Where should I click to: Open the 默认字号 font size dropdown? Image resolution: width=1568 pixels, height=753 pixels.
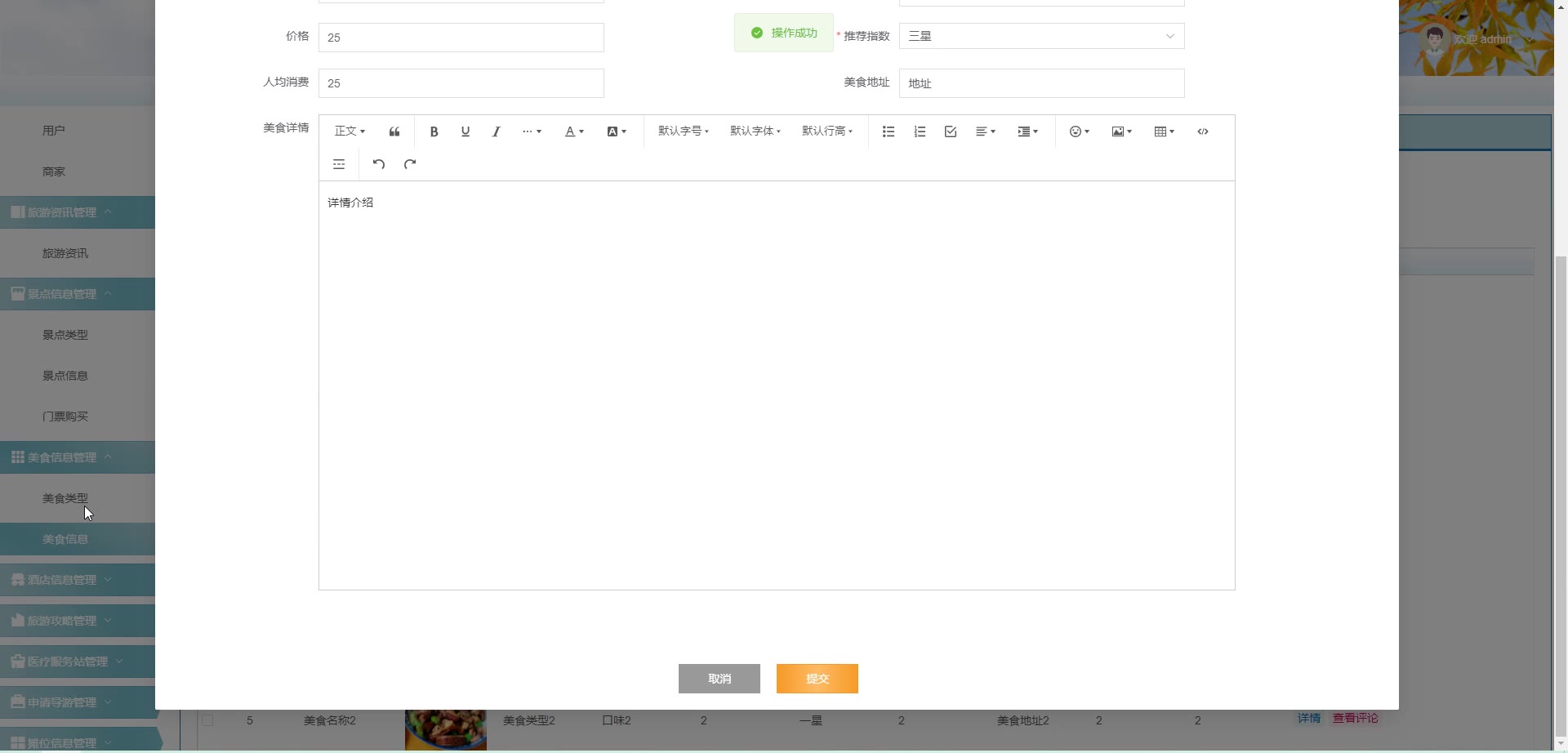tap(684, 131)
